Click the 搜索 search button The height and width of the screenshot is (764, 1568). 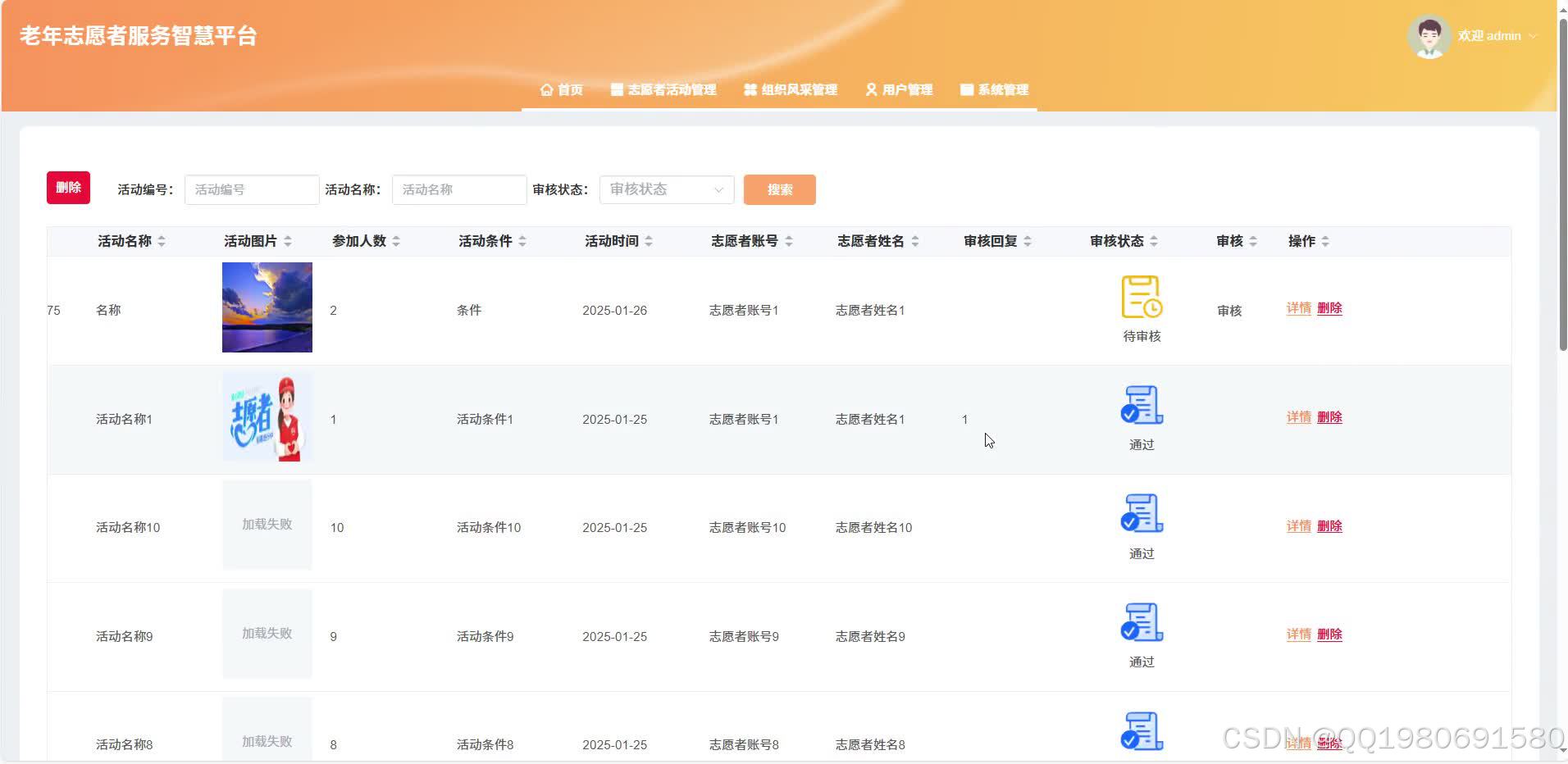tap(778, 189)
